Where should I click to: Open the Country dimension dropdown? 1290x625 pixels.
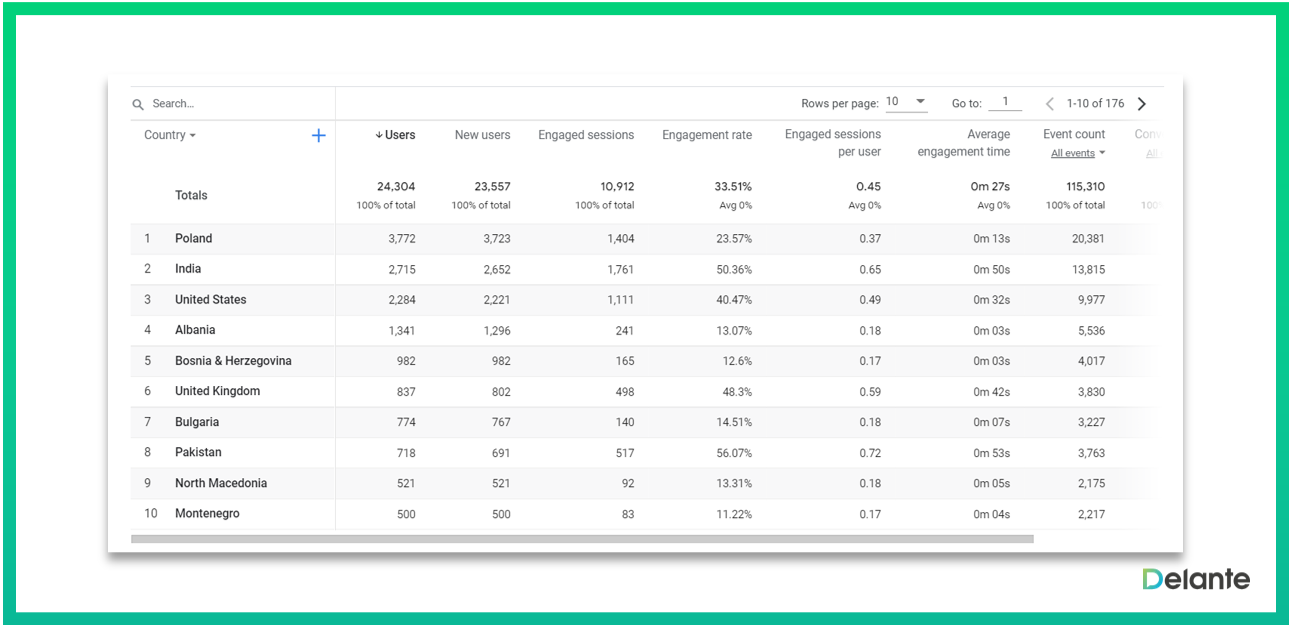click(x=170, y=135)
